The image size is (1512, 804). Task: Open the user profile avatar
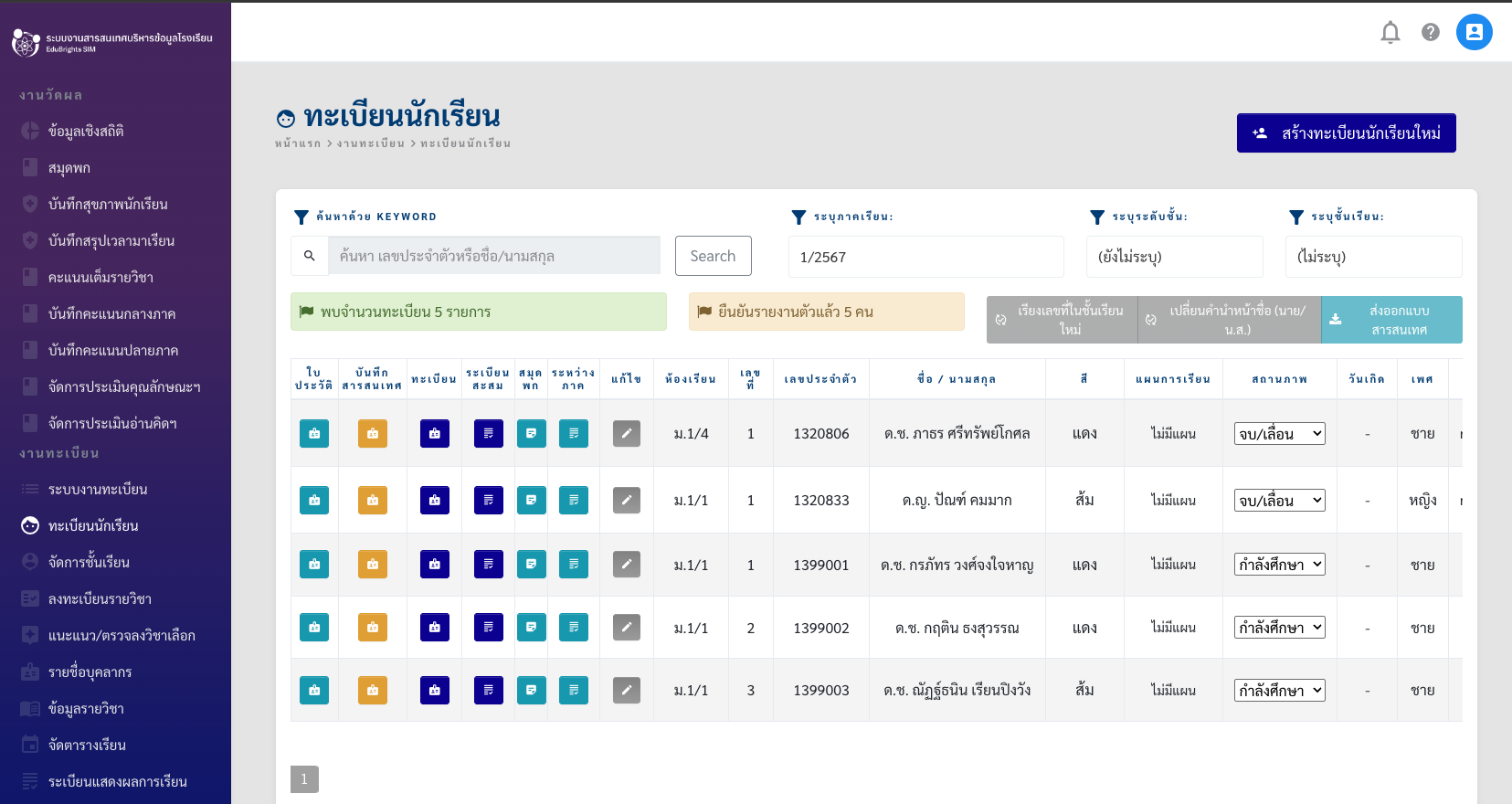click(x=1474, y=33)
